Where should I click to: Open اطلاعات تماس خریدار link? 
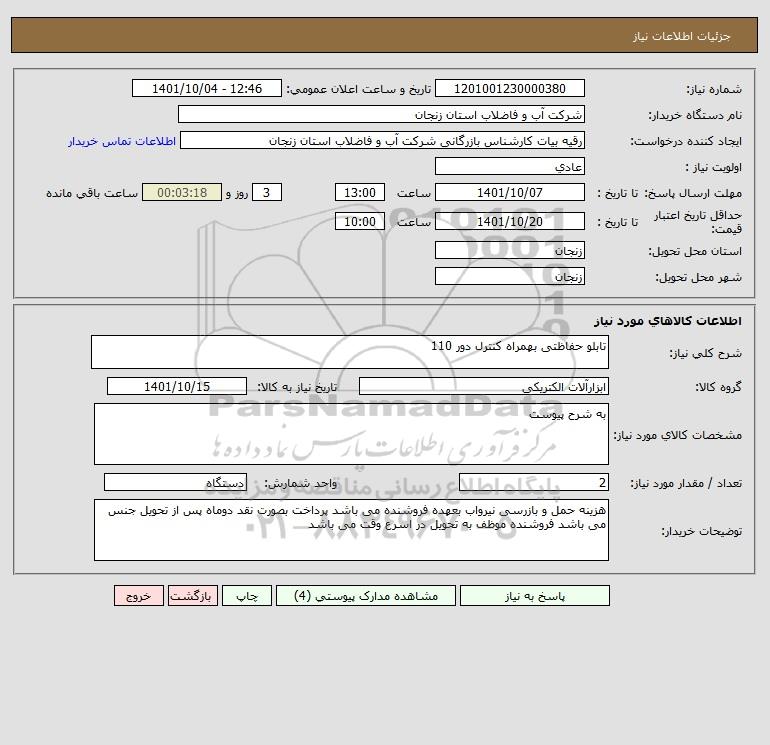[x=122, y=141]
